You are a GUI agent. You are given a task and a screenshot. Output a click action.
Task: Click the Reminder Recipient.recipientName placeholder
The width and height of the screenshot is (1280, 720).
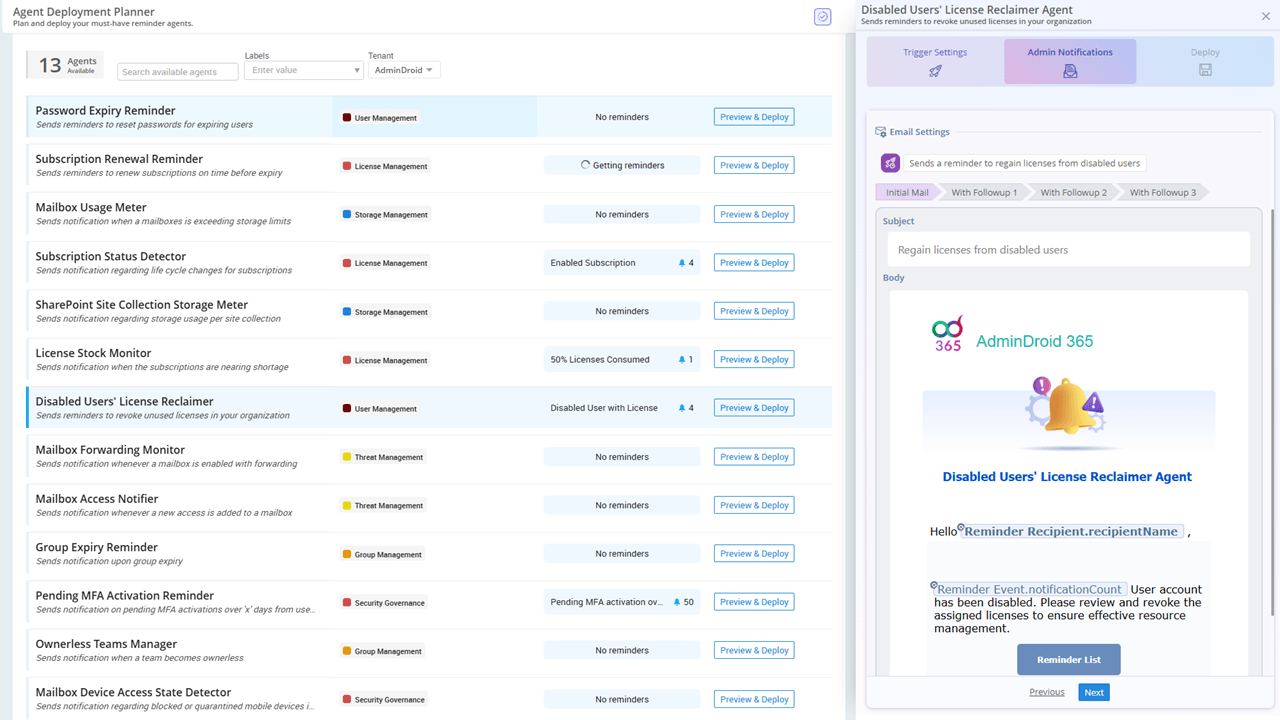pyautogui.click(x=1071, y=531)
